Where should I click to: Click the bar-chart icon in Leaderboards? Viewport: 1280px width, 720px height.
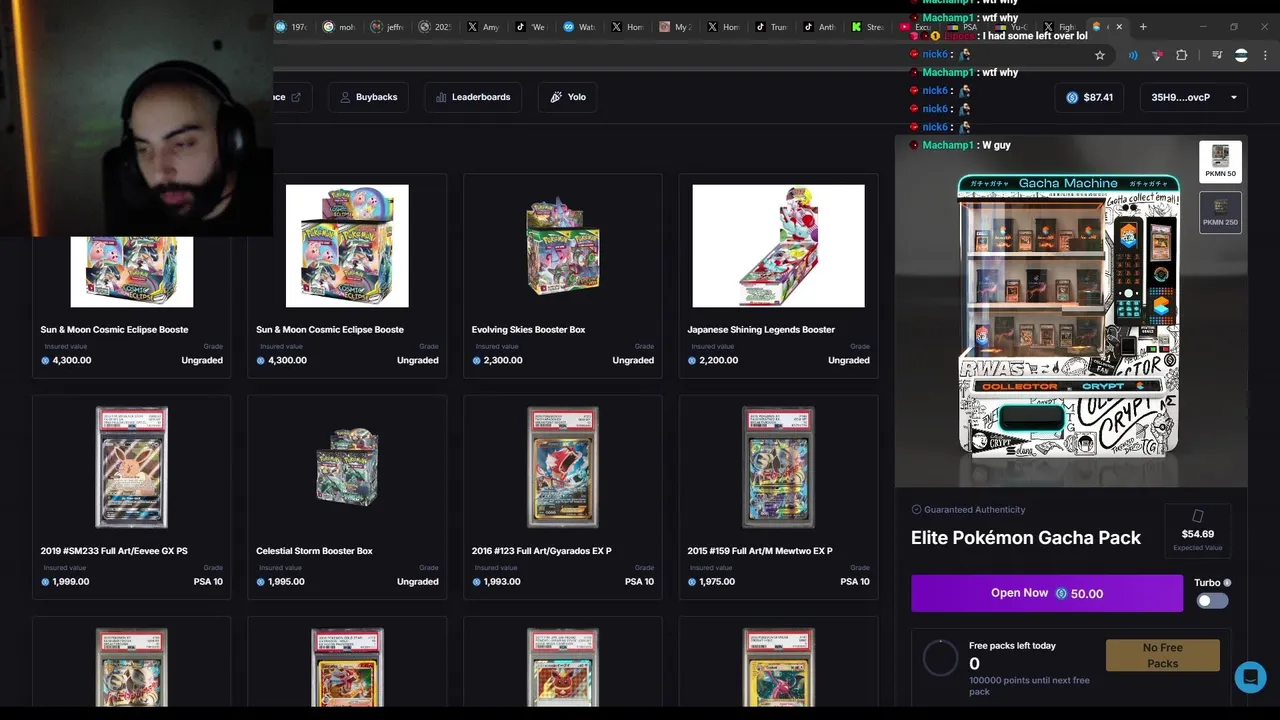pyautogui.click(x=441, y=97)
